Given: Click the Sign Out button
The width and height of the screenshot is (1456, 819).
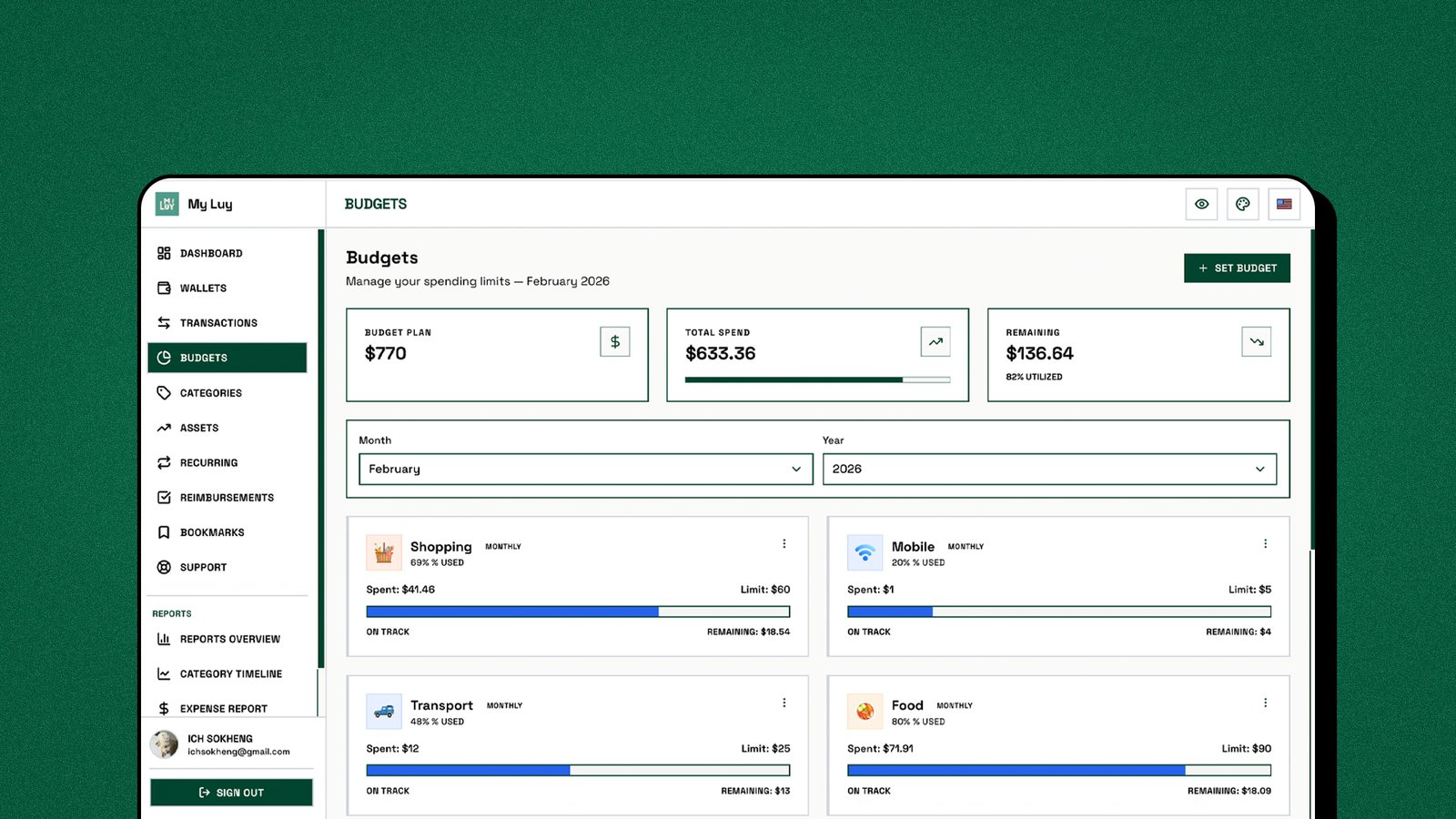Looking at the screenshot, I should pyautogui.click(x=231, y=793).
